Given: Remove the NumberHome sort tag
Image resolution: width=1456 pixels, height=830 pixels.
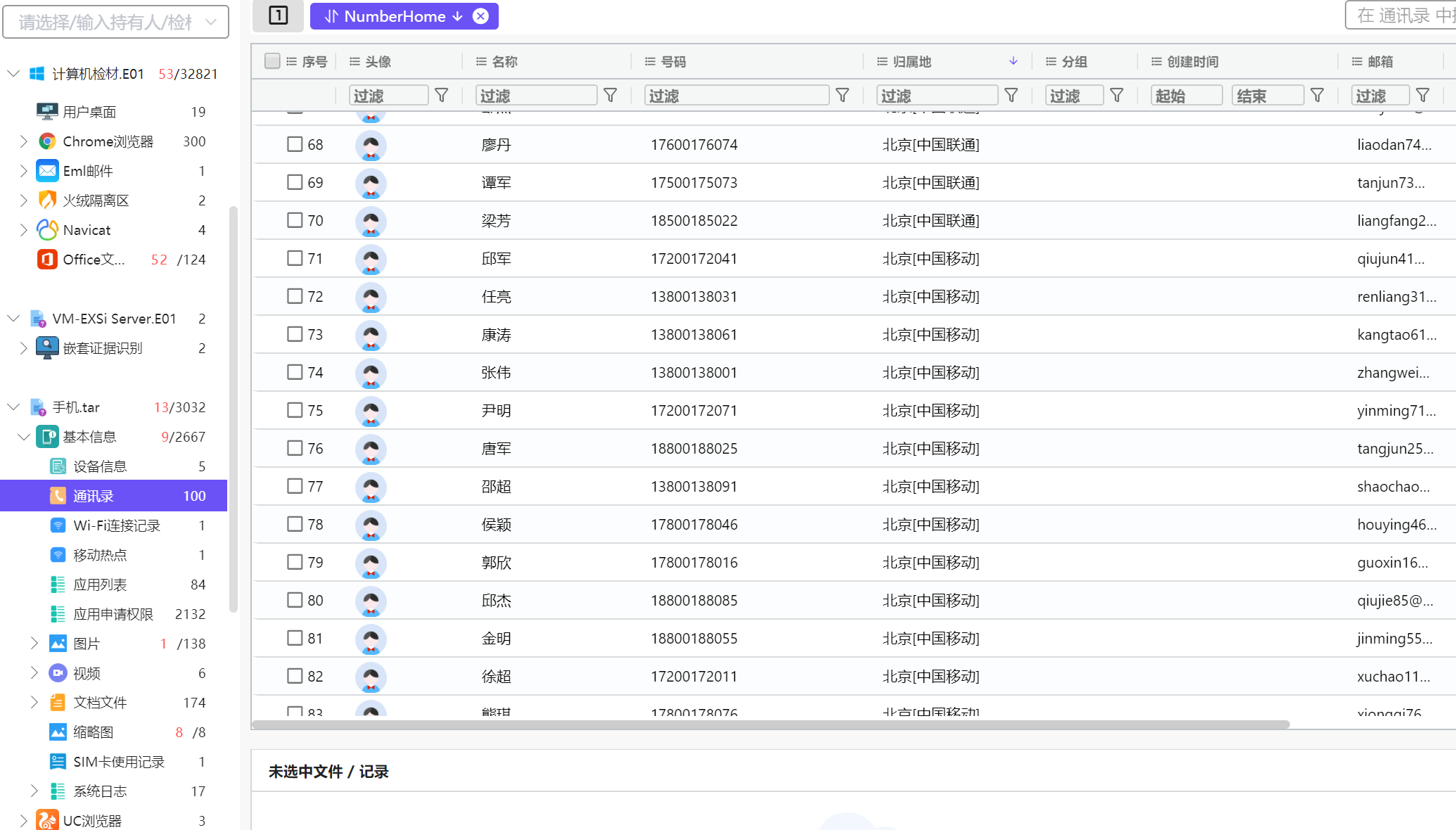Looking at the screenshot, I should pyautogui.click(x=480, y=16).
